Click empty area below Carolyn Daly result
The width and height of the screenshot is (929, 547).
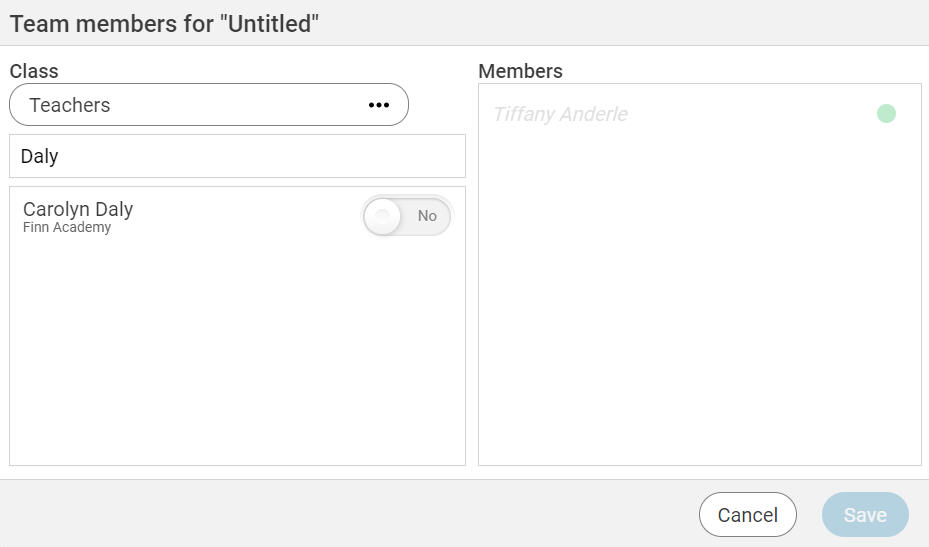[x=237, y=356]
